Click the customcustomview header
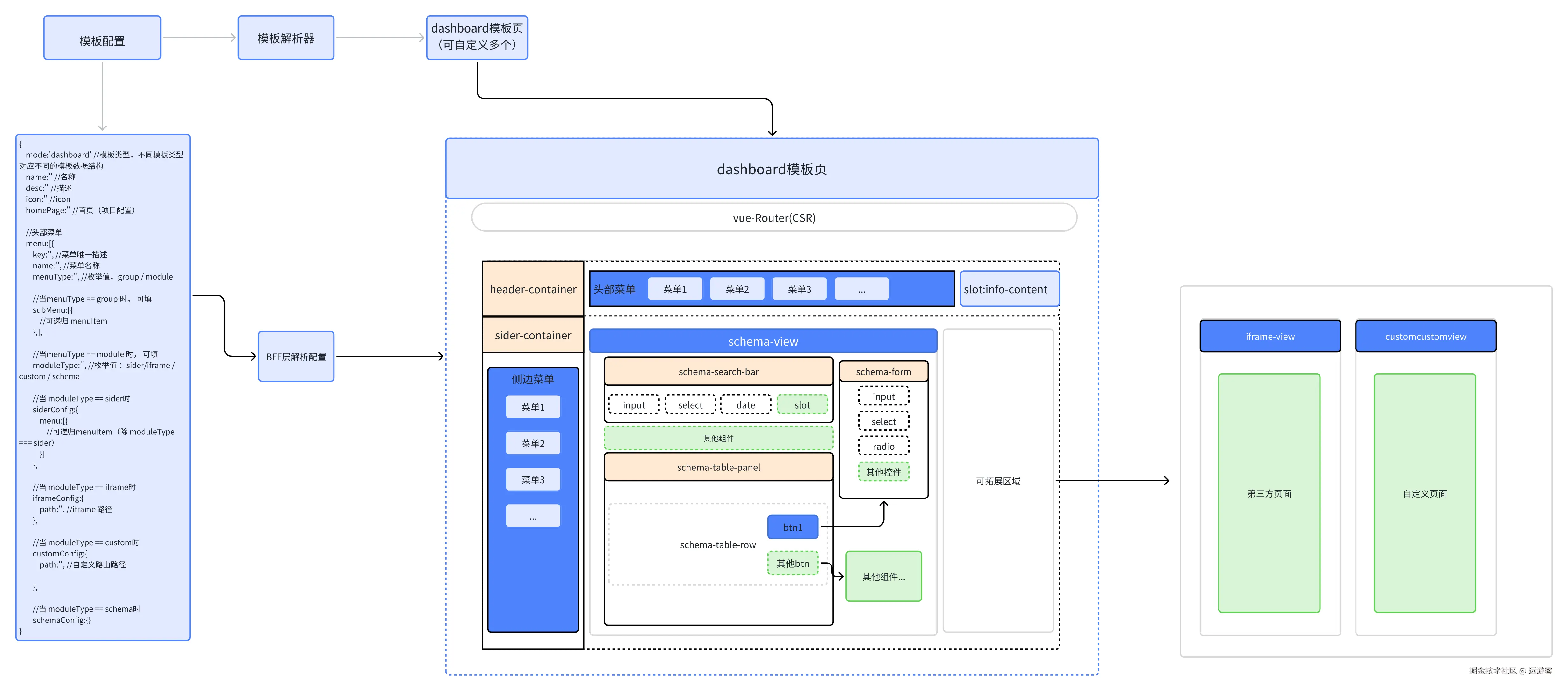 coord(1425,336)
